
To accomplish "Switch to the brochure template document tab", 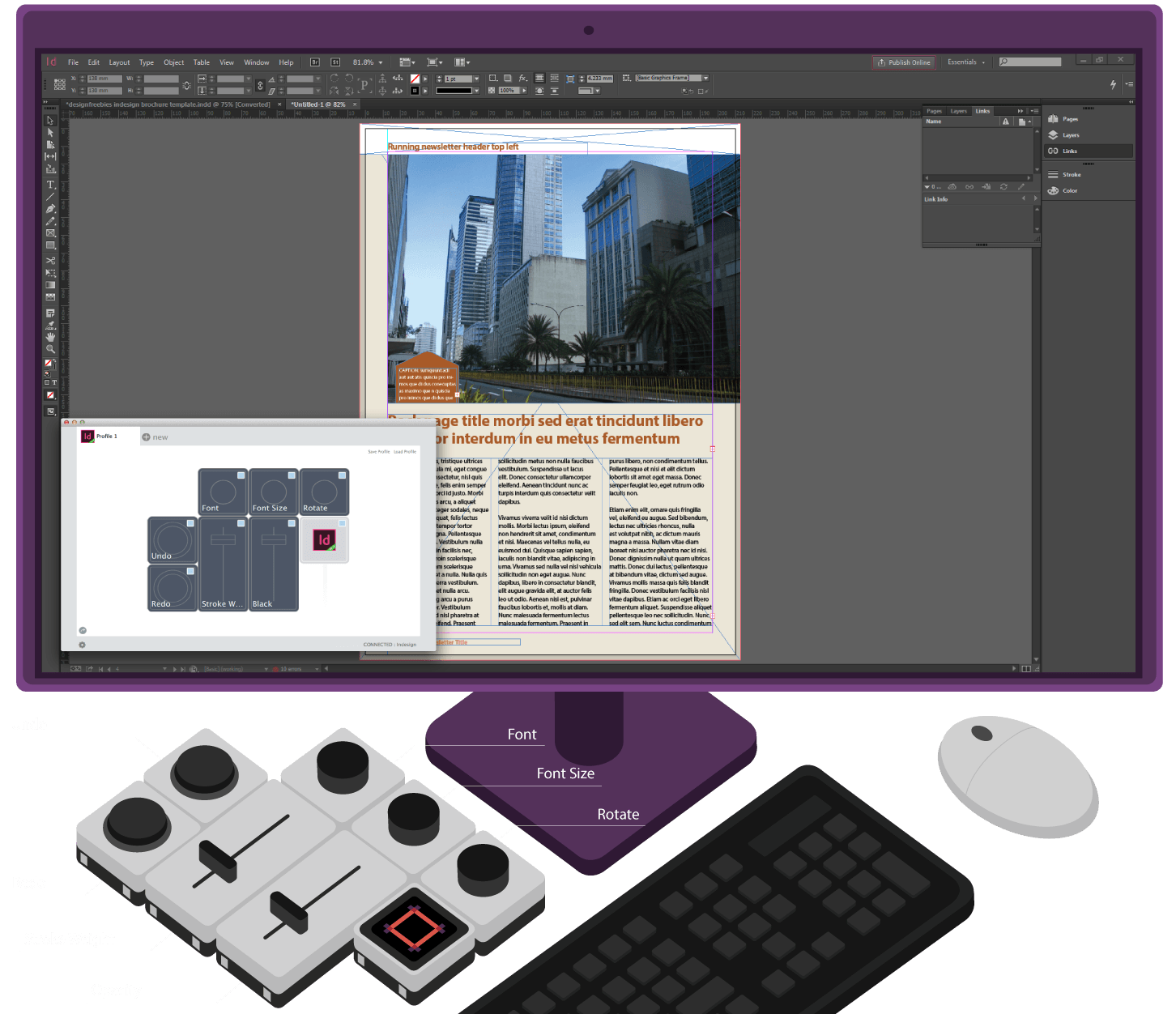I will click(x=172, y=104).
